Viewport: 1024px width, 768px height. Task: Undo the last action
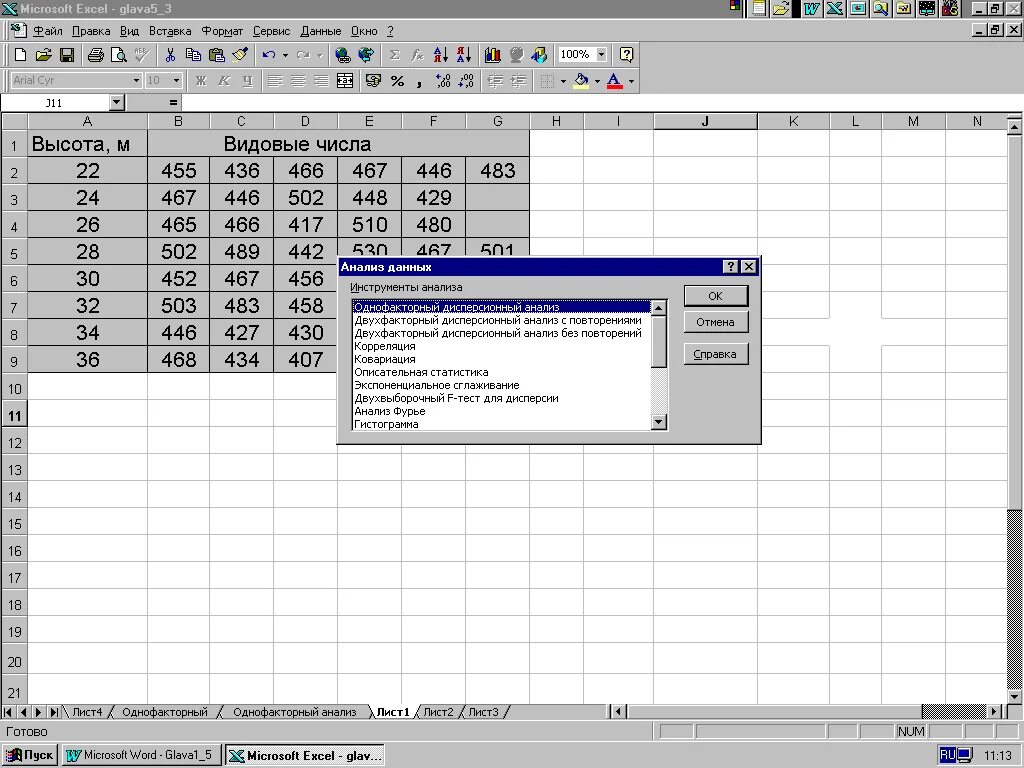point(268,55)
